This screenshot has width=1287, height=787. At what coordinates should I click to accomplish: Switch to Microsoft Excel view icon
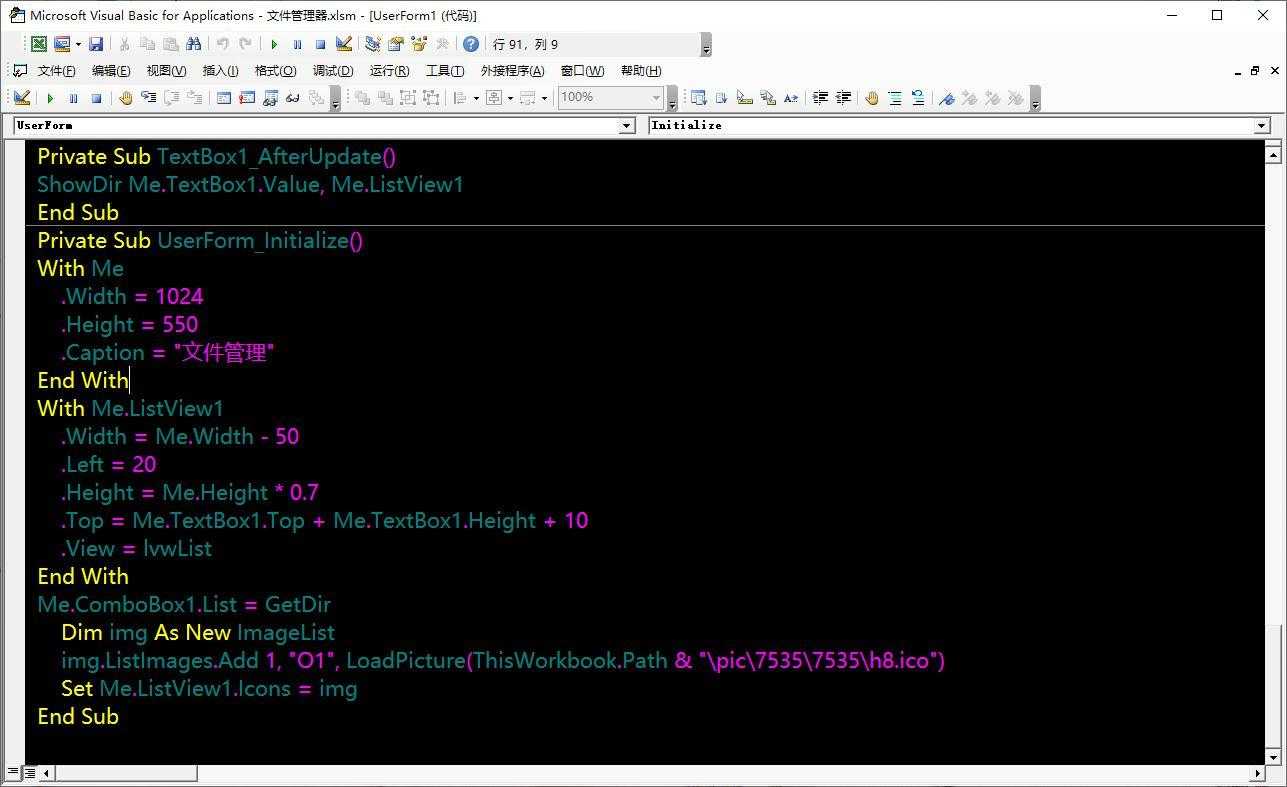tap(38, 44)
